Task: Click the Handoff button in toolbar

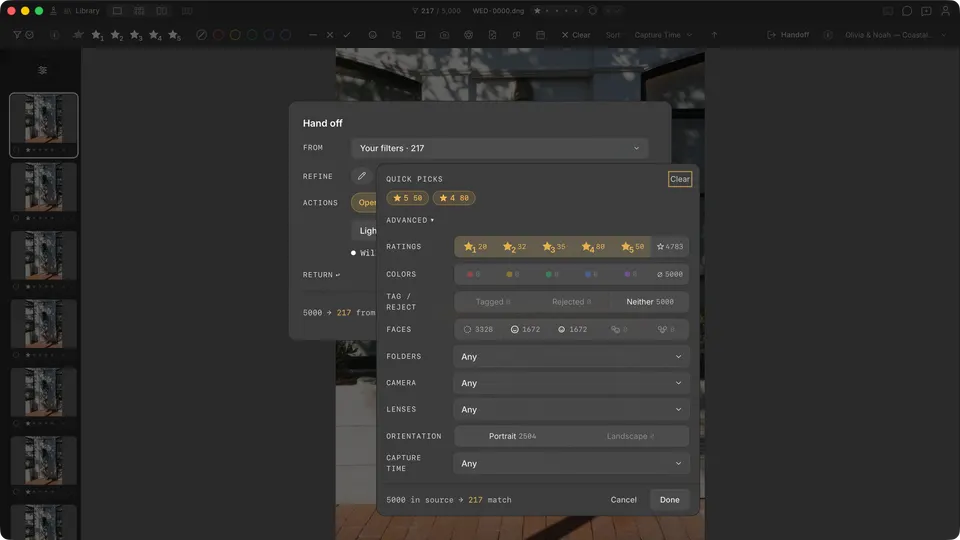Action: point(788,35)
